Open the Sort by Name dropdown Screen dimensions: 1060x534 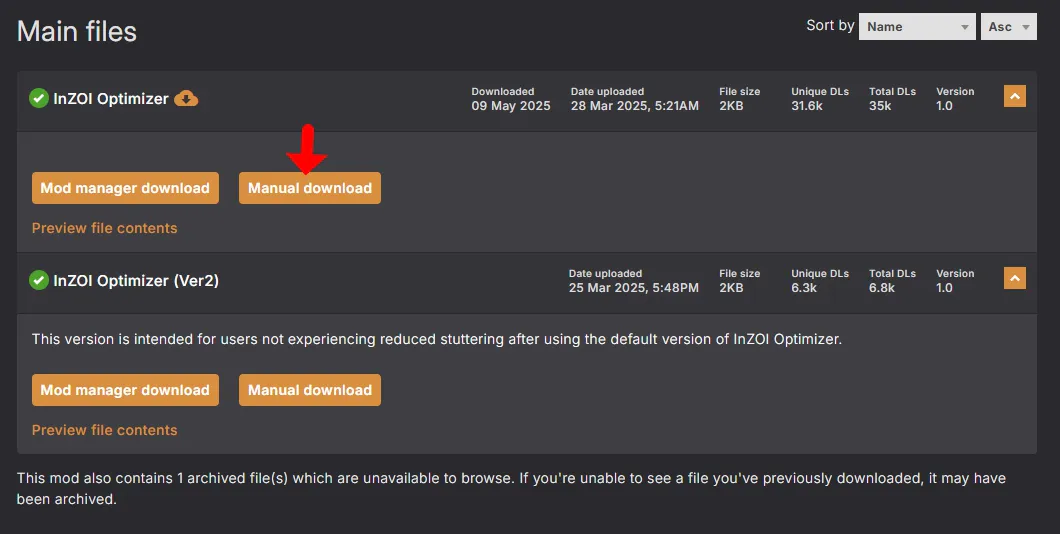[917, 27]
